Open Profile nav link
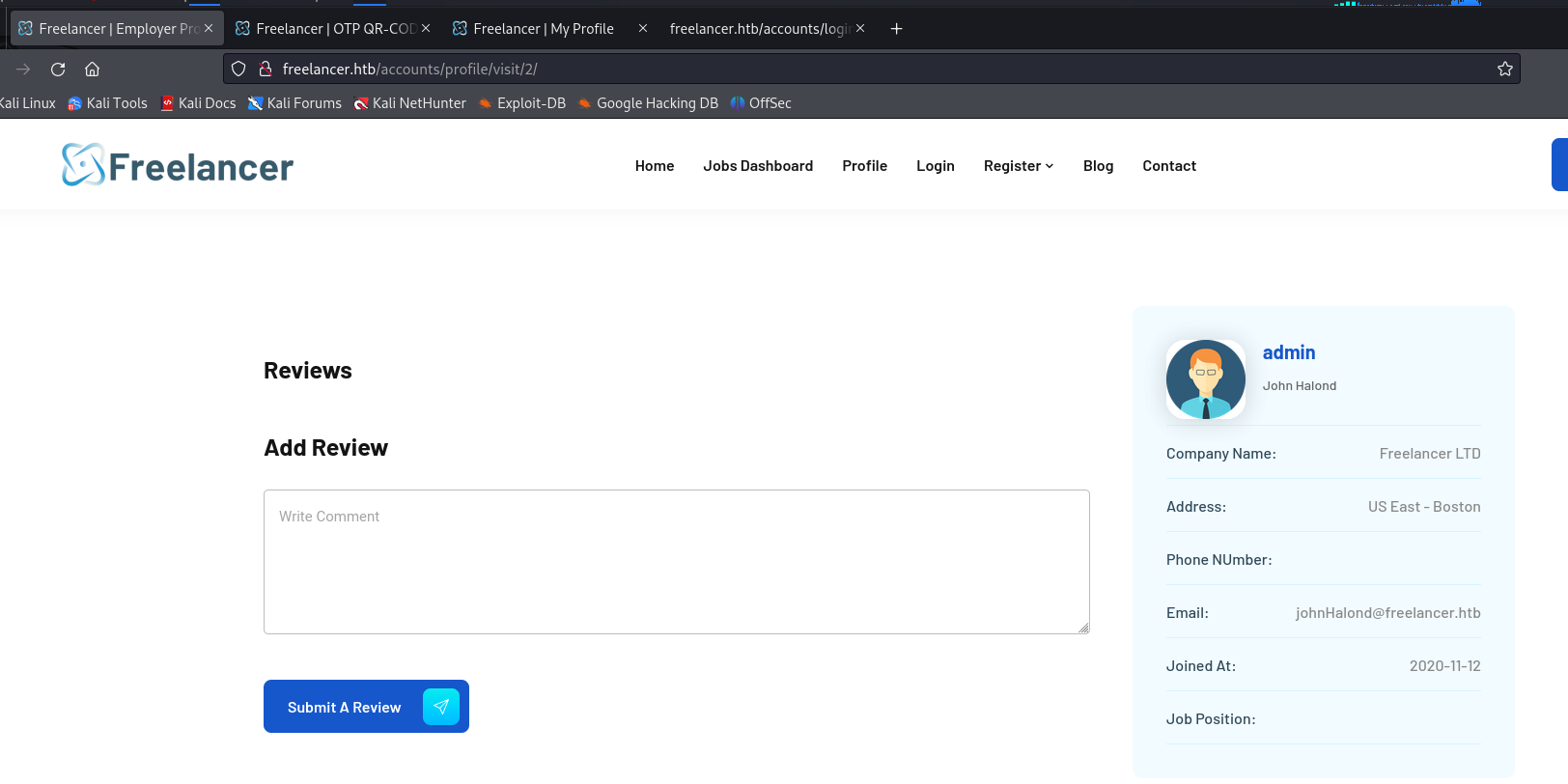 click(864, 166)
